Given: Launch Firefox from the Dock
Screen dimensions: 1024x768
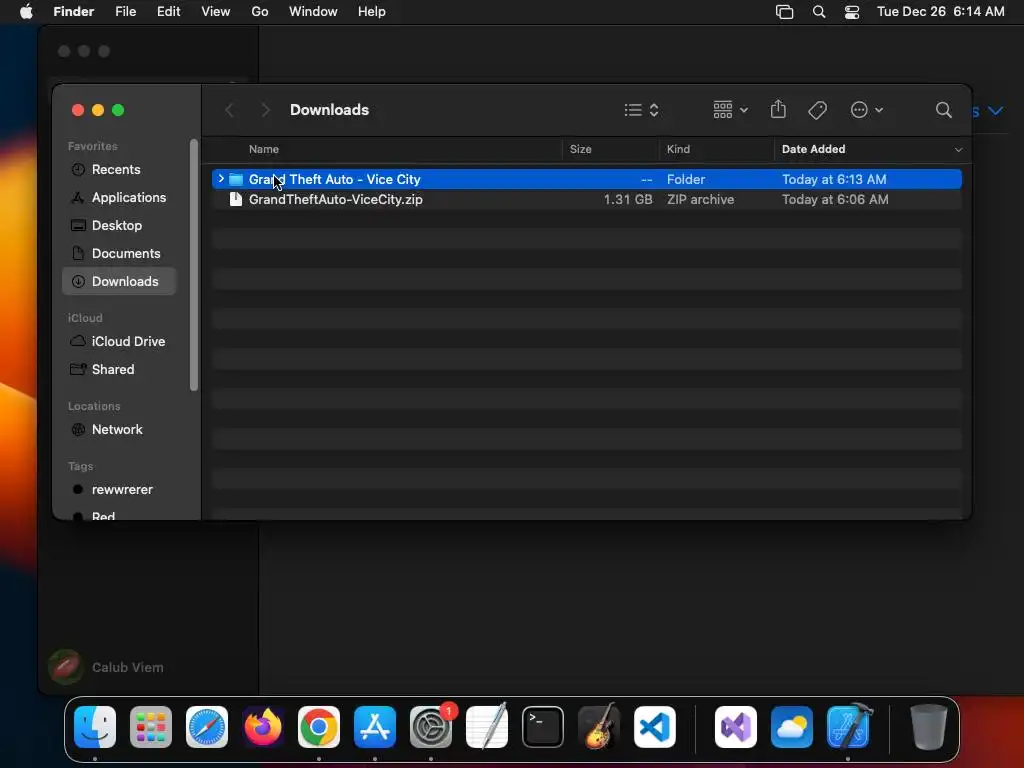Looking at the screenshot, I should click(263, 727).
